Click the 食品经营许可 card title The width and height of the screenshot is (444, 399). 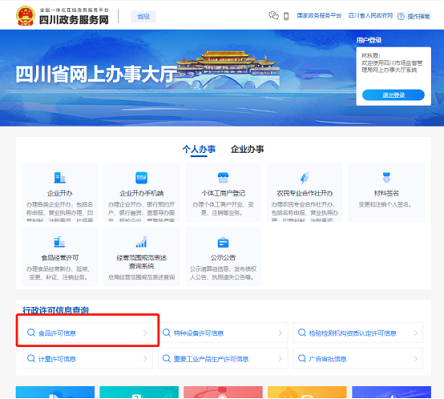pos(60,258)
